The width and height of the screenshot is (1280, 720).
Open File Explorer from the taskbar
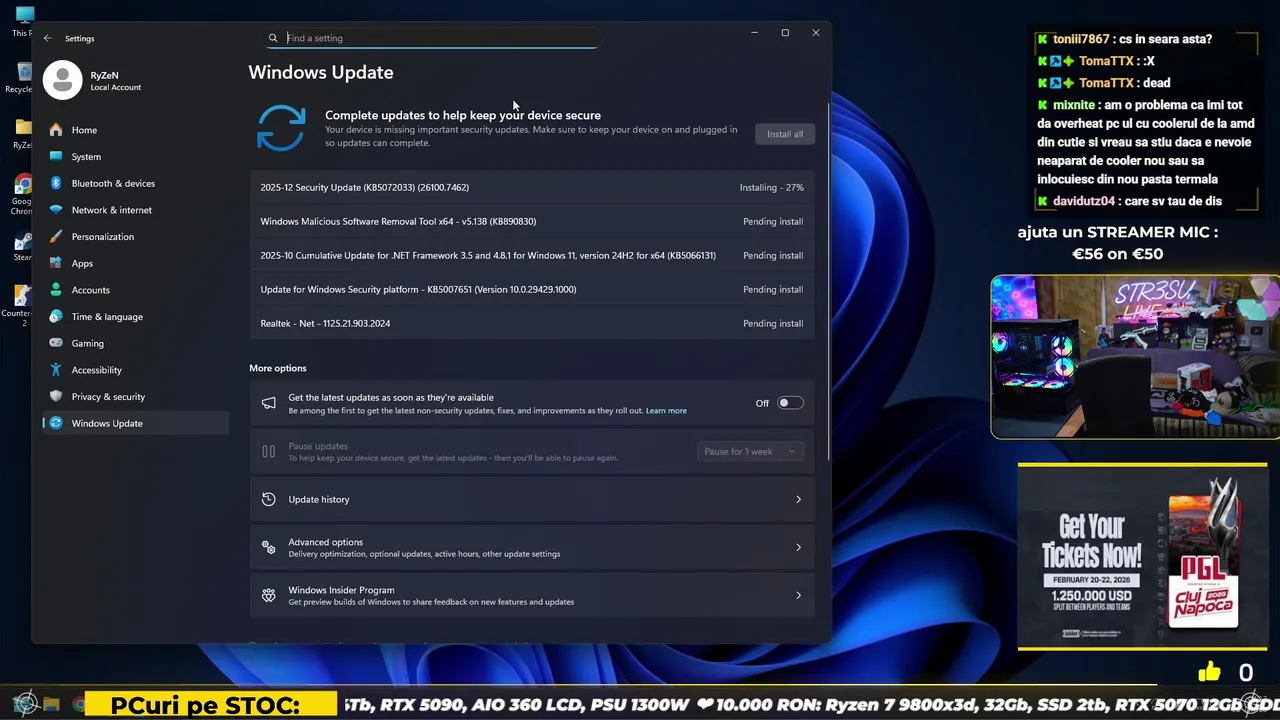[x=52, y=704]
